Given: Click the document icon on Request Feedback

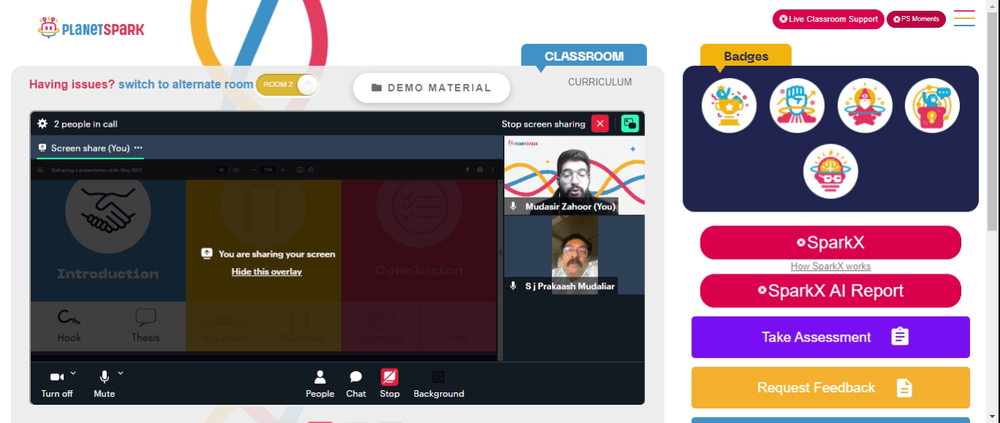Looking at the screenshot, I should pyautogui.click(x=904, y=387).
